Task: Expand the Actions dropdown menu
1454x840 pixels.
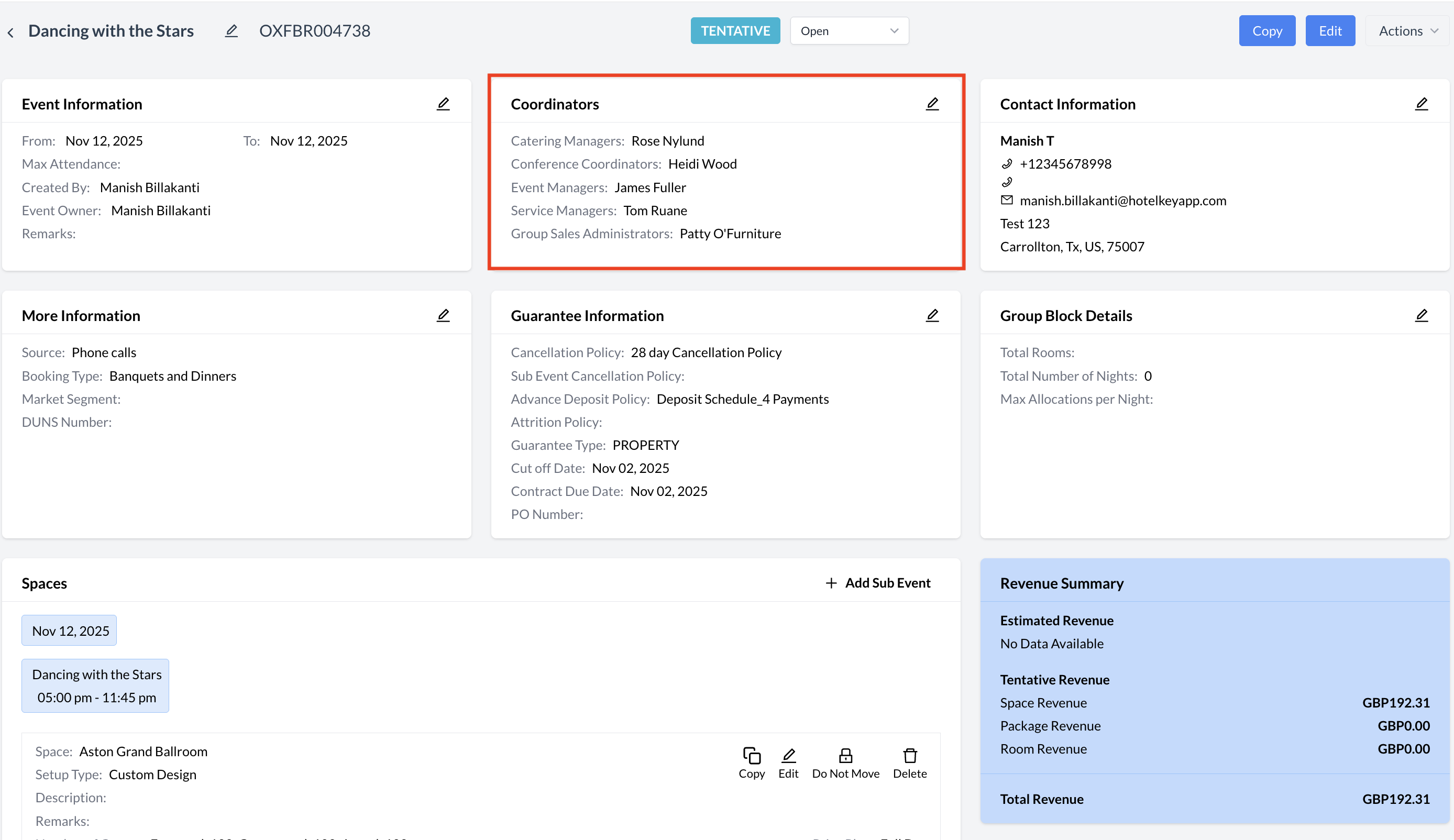Action: point(1407,31)
